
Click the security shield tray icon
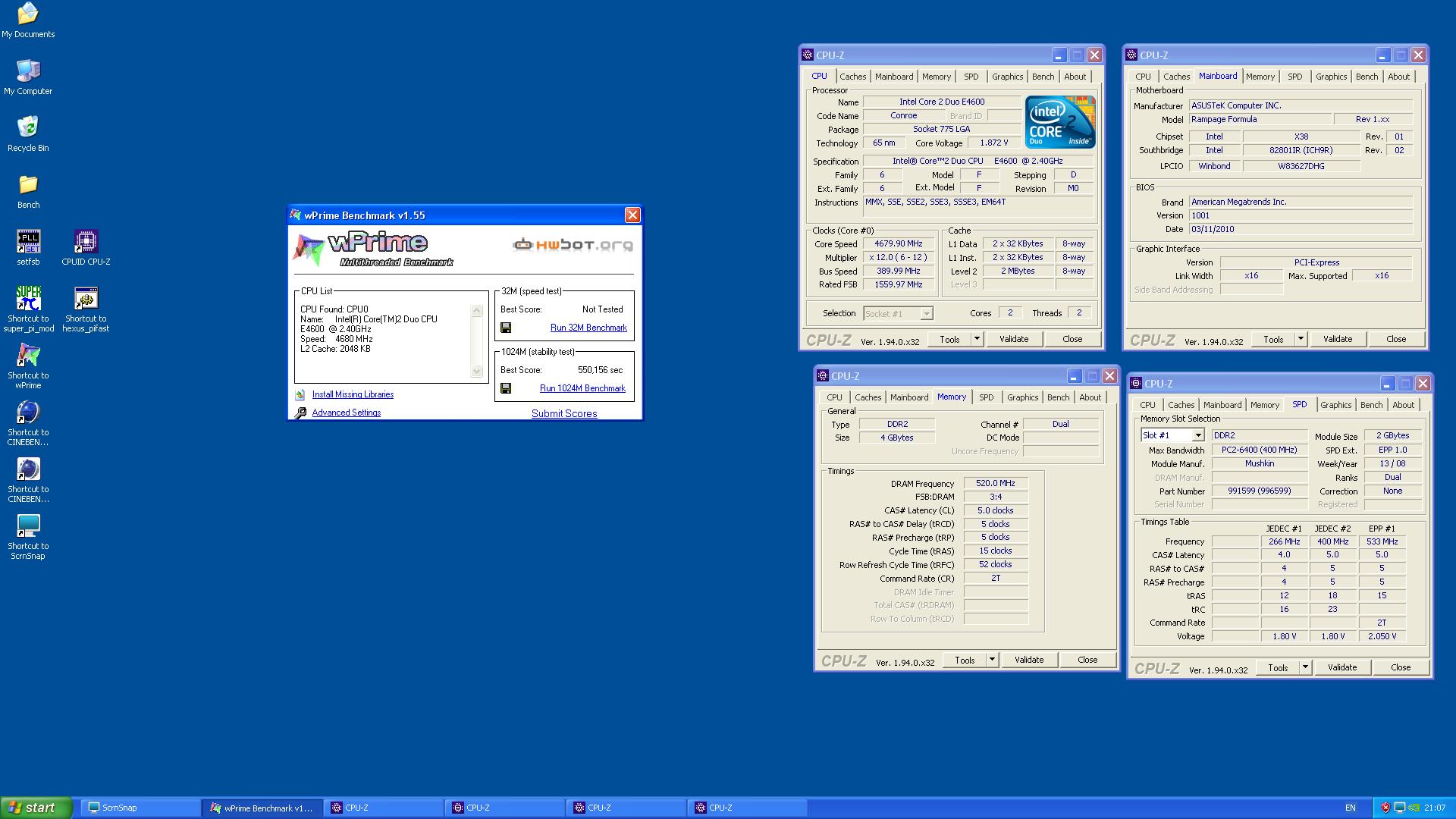pos(1385,808)
